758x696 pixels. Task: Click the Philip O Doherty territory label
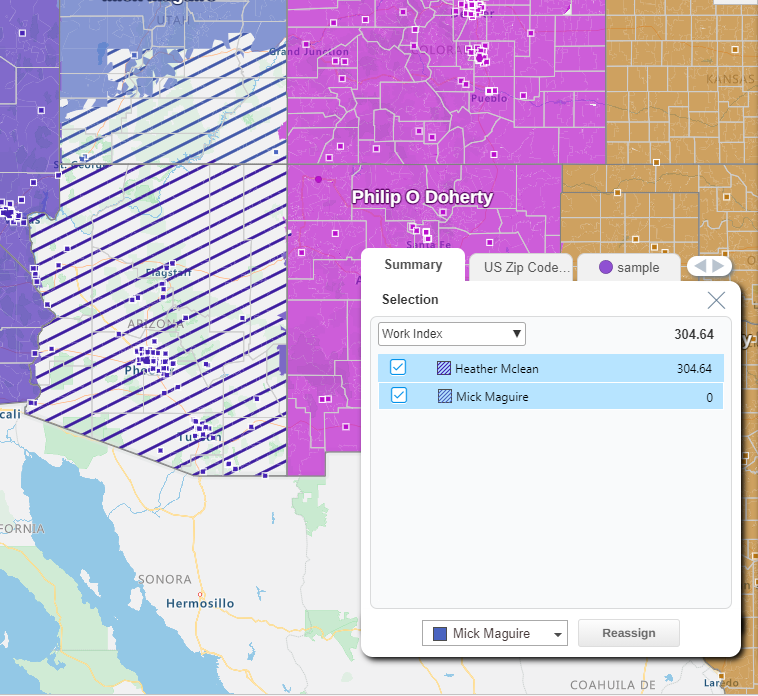pyautogui.click(x=422, y=197)
